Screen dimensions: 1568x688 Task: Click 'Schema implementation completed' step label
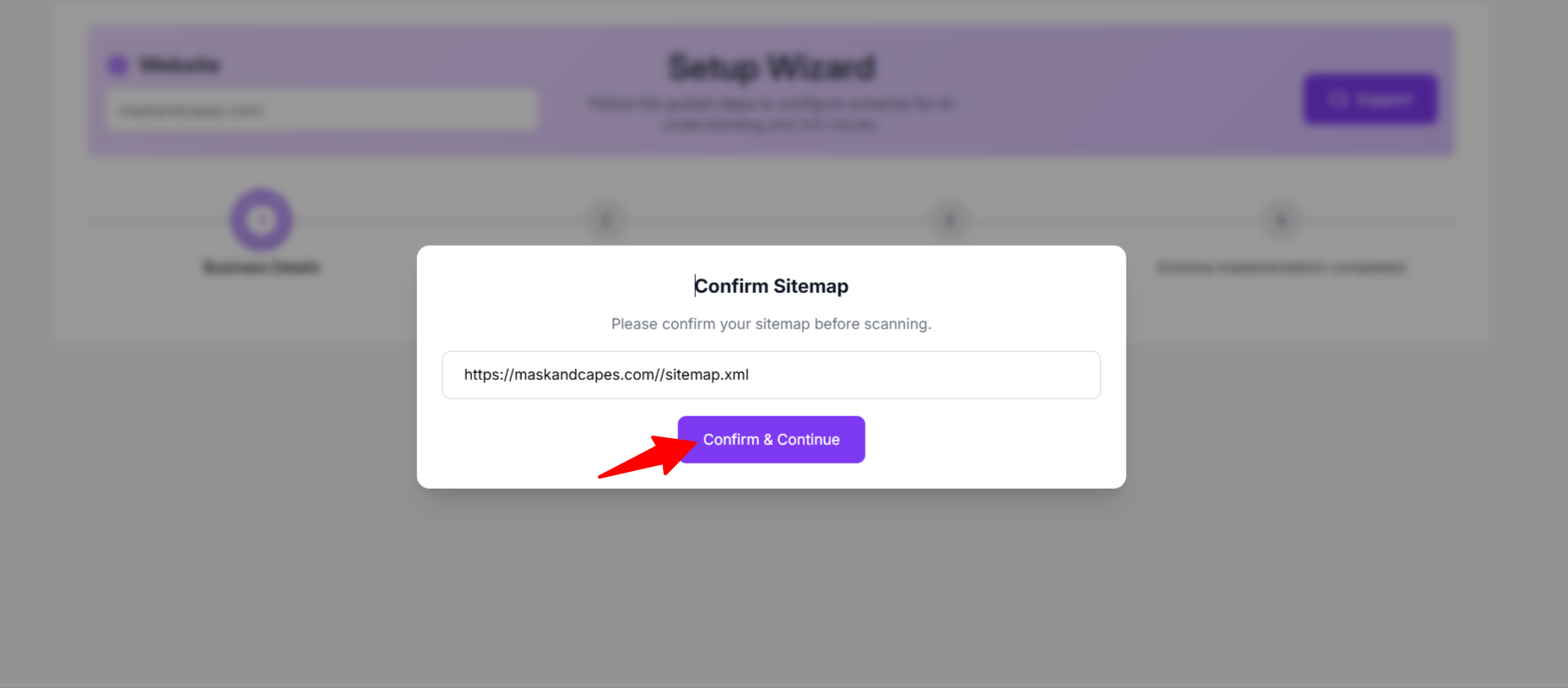coord(1281,268)
